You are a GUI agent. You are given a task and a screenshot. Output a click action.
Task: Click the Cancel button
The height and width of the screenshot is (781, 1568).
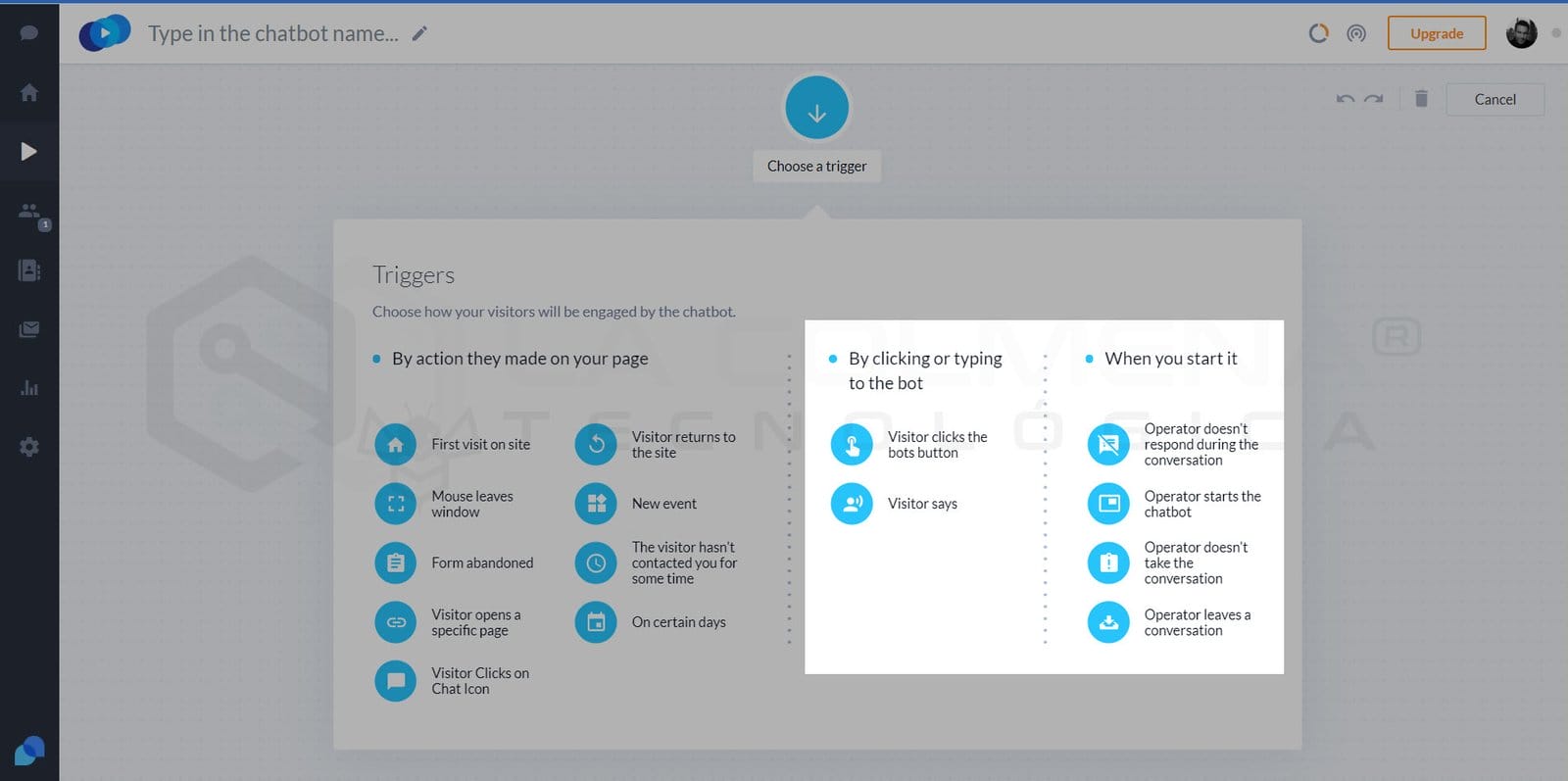[1495, 99]
